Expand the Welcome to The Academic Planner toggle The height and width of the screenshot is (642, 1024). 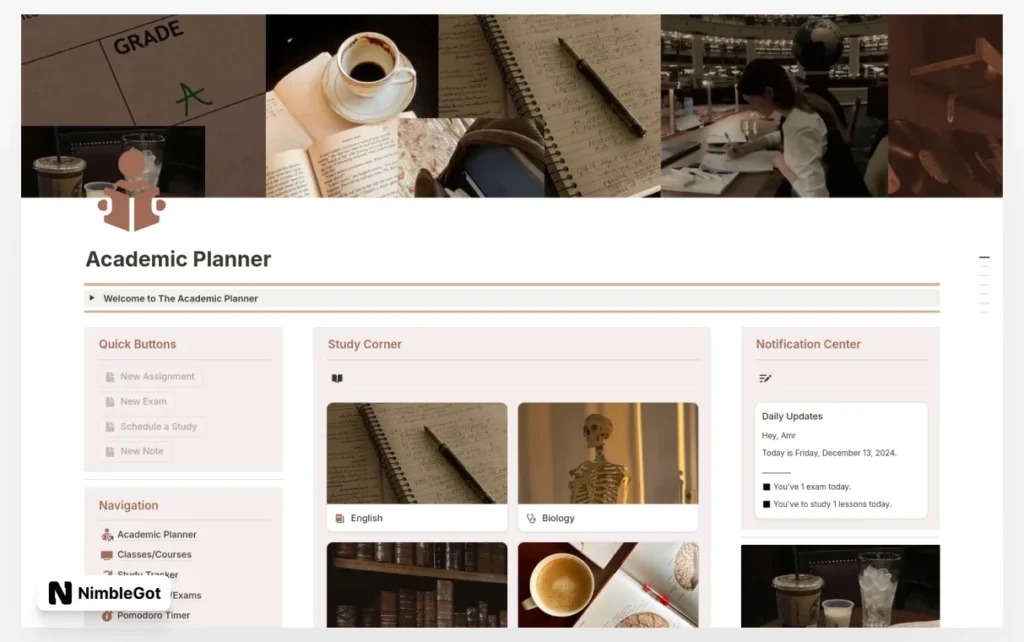(92, 298)
